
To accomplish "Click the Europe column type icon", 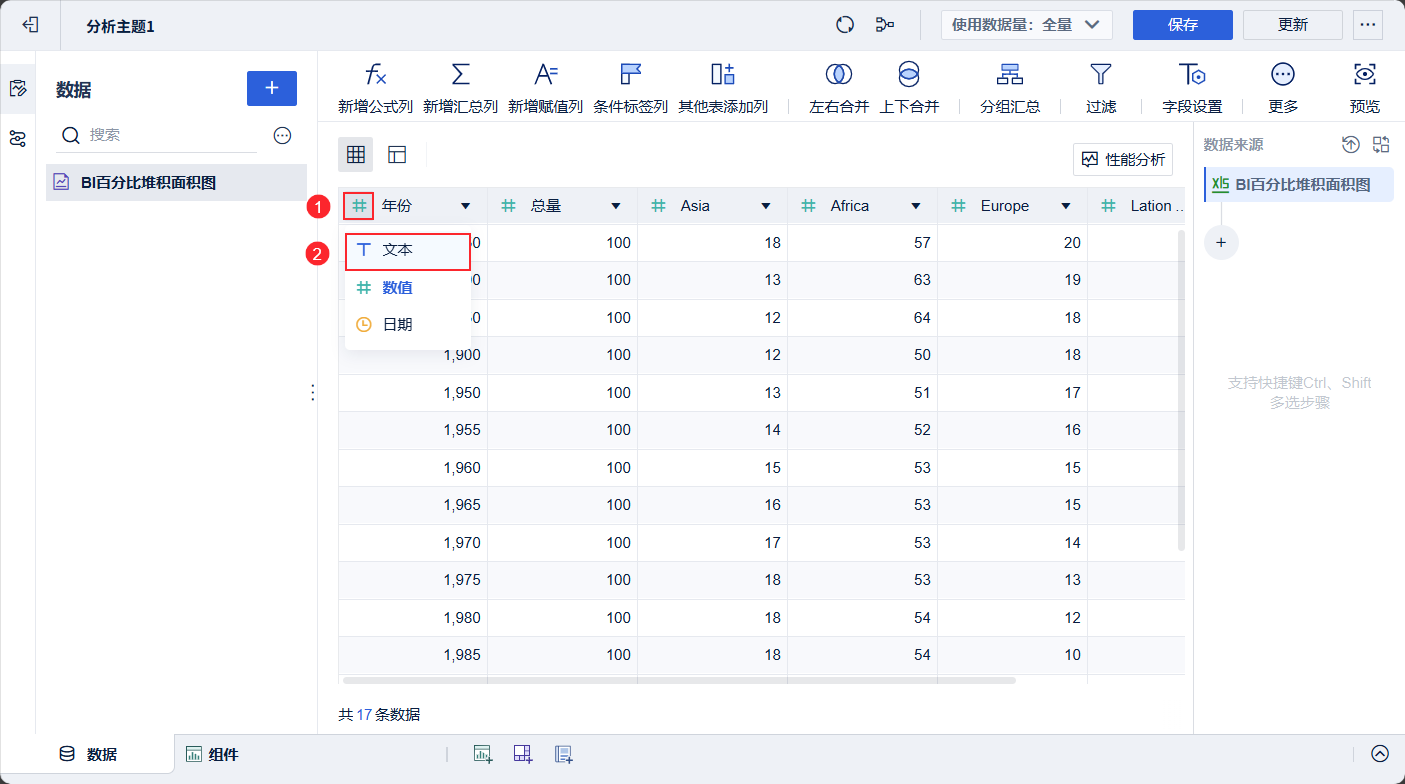I will tap(958, 206).
